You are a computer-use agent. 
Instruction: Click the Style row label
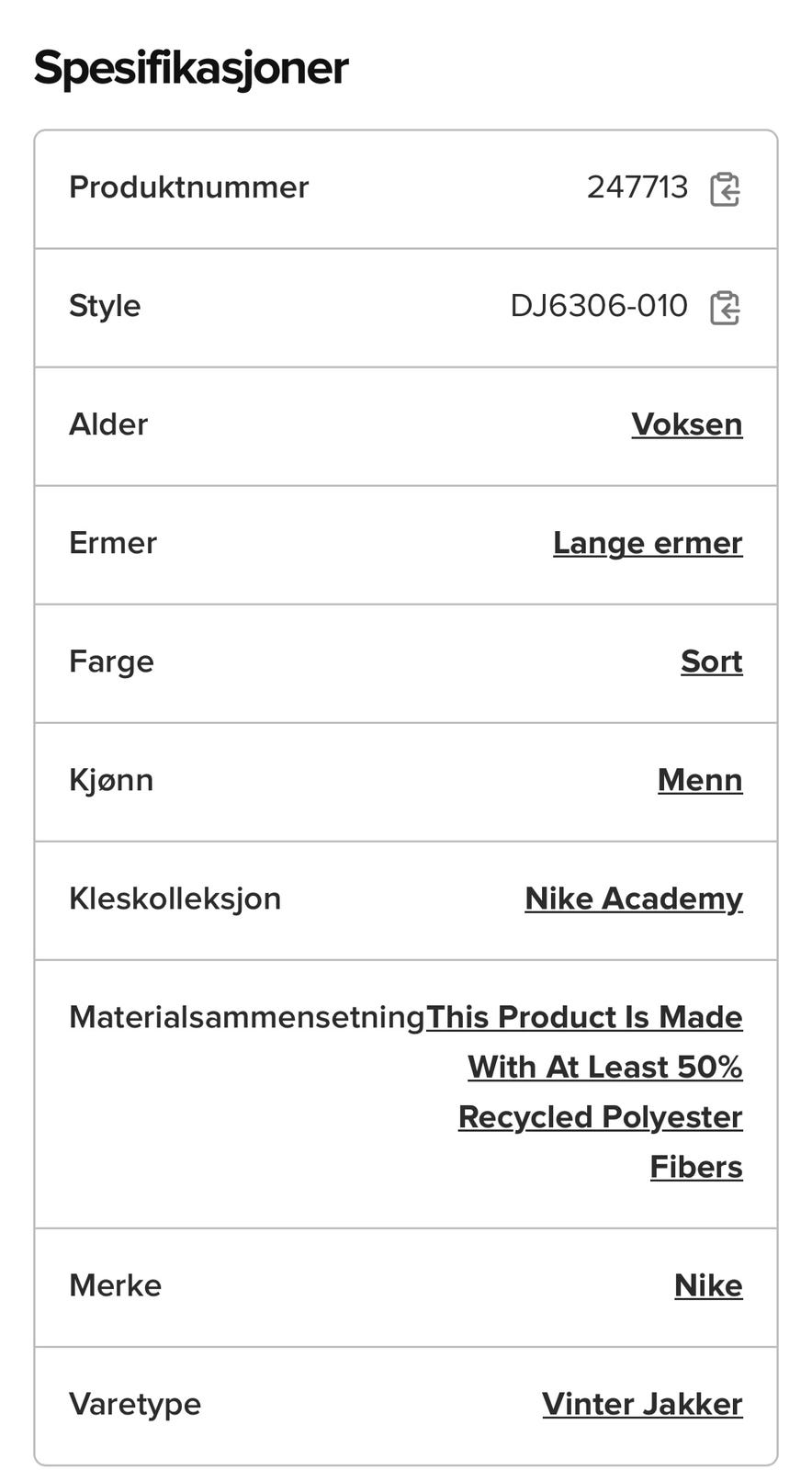tap(105, 306)
